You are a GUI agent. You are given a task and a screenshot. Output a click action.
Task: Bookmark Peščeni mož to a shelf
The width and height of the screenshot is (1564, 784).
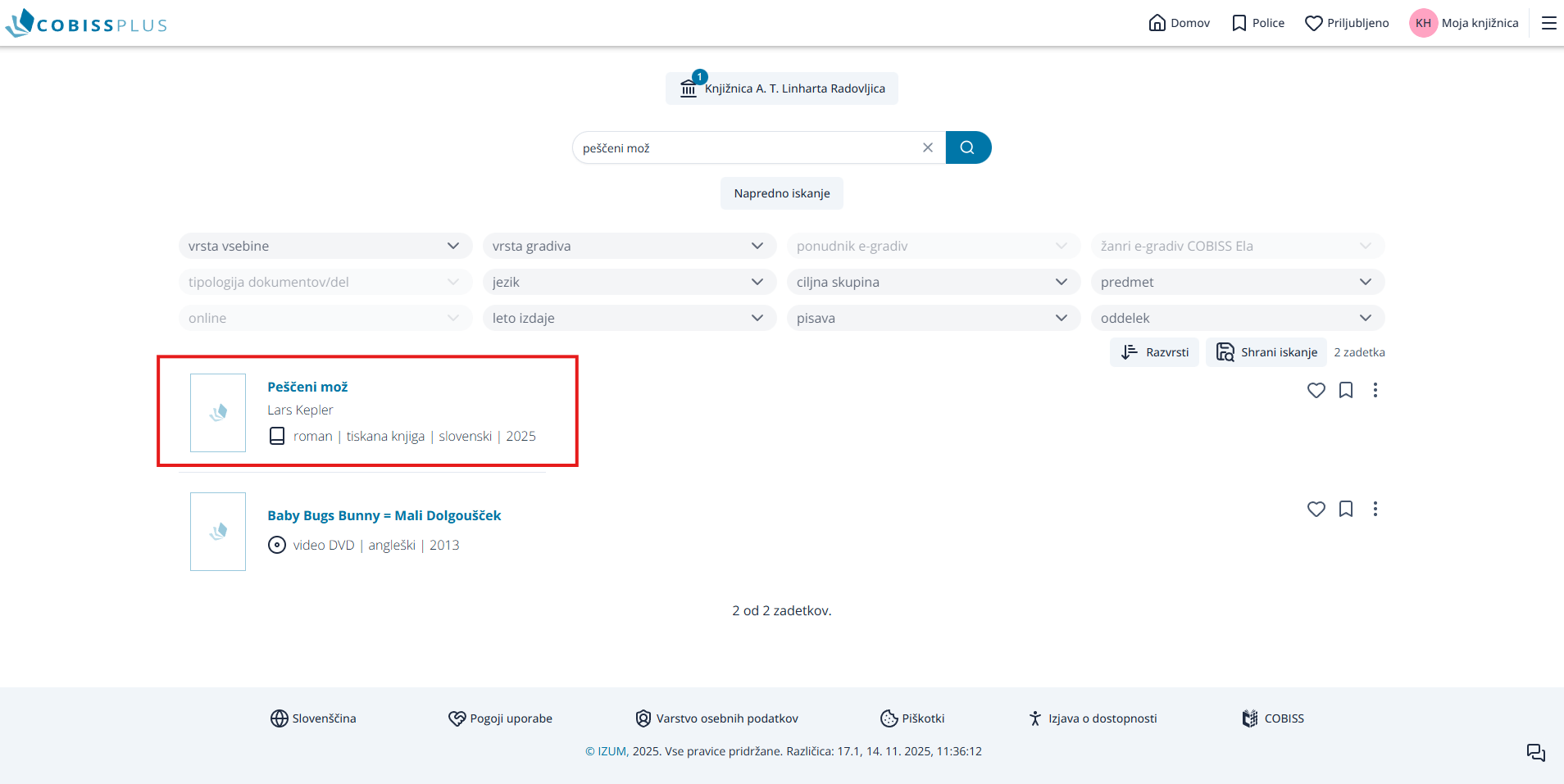1345,390
